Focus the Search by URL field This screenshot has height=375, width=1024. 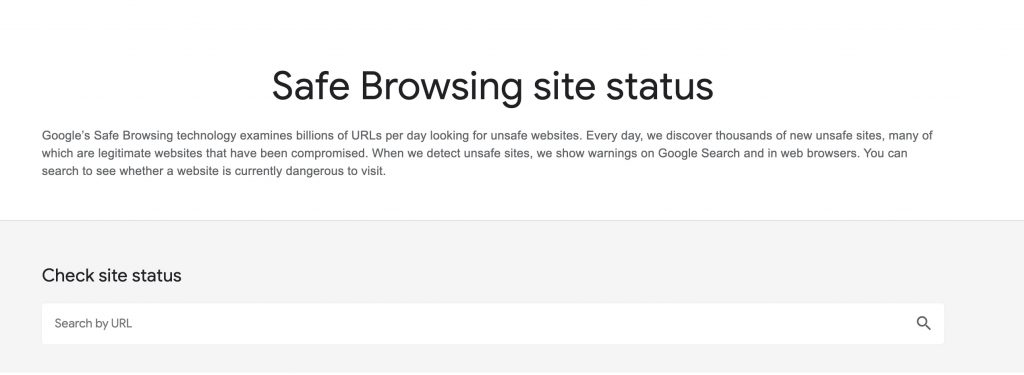coord(492,323)
